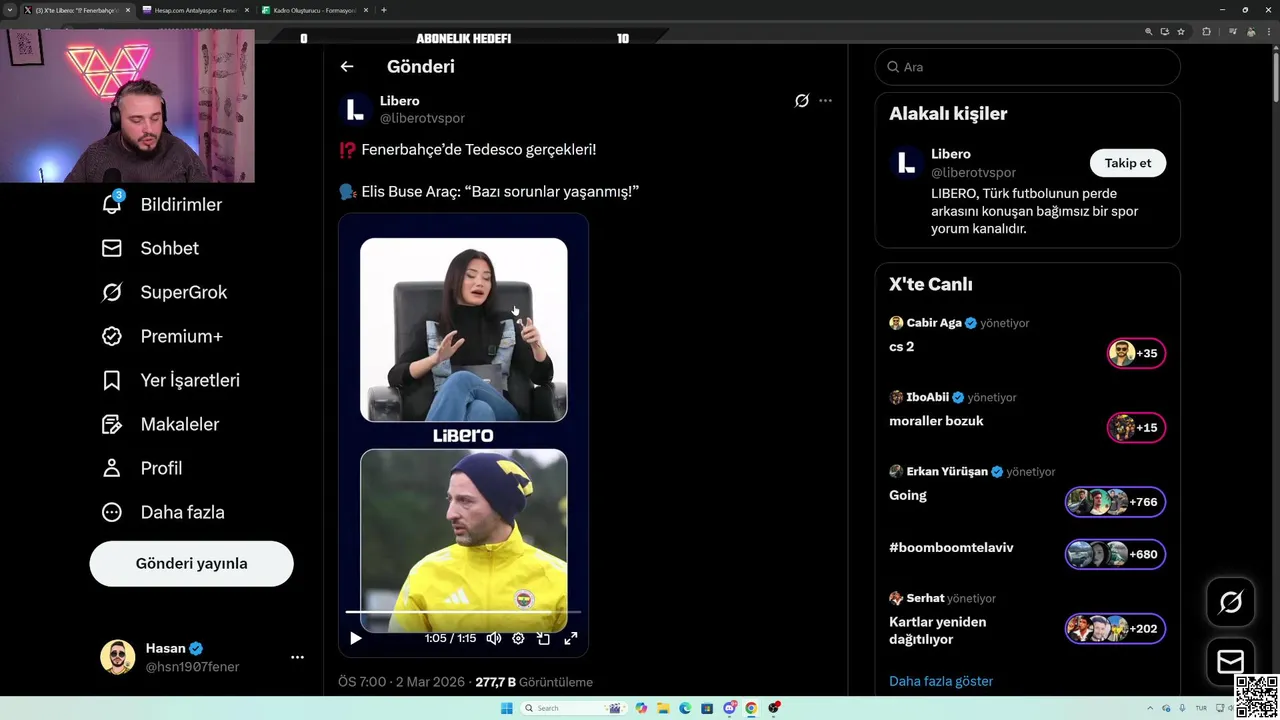Image resolution: width=1280 pixels, height=720 pixels.
Task: Open the TUR language indicator in tray
Action: click(1201, 708)
